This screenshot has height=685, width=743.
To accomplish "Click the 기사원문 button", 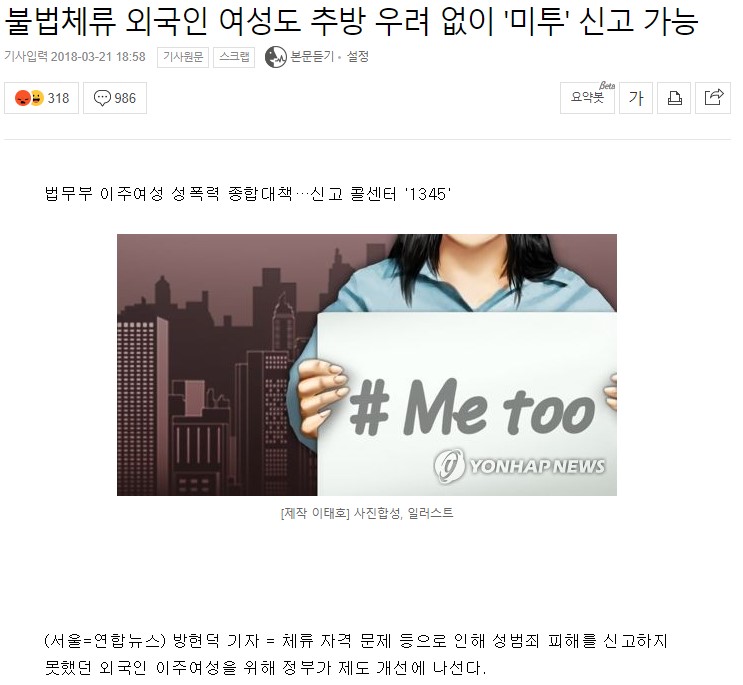I will (x=183, y=57).
